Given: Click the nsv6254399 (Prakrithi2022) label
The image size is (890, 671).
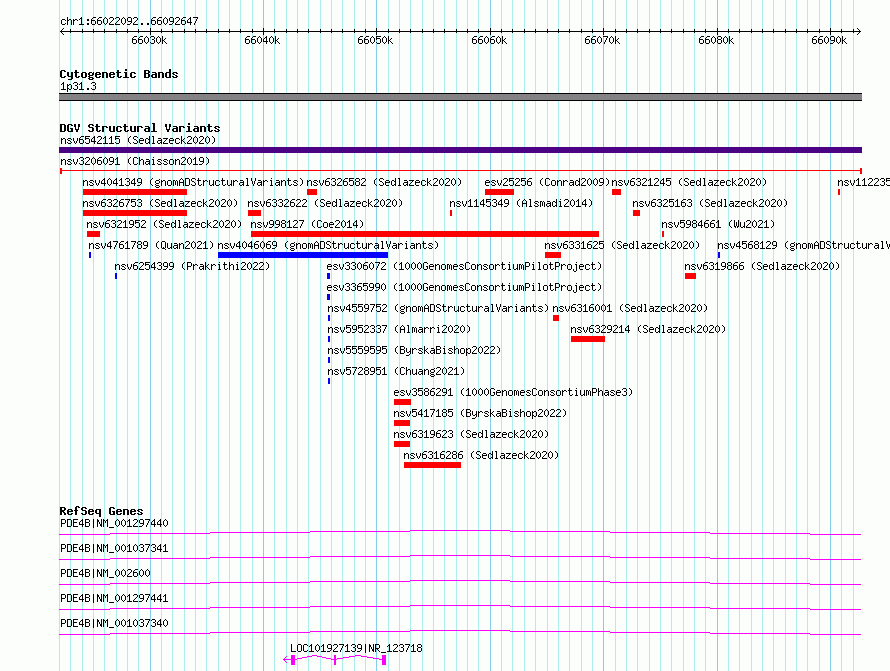Looking at the screenshot, I should (192, 266).
